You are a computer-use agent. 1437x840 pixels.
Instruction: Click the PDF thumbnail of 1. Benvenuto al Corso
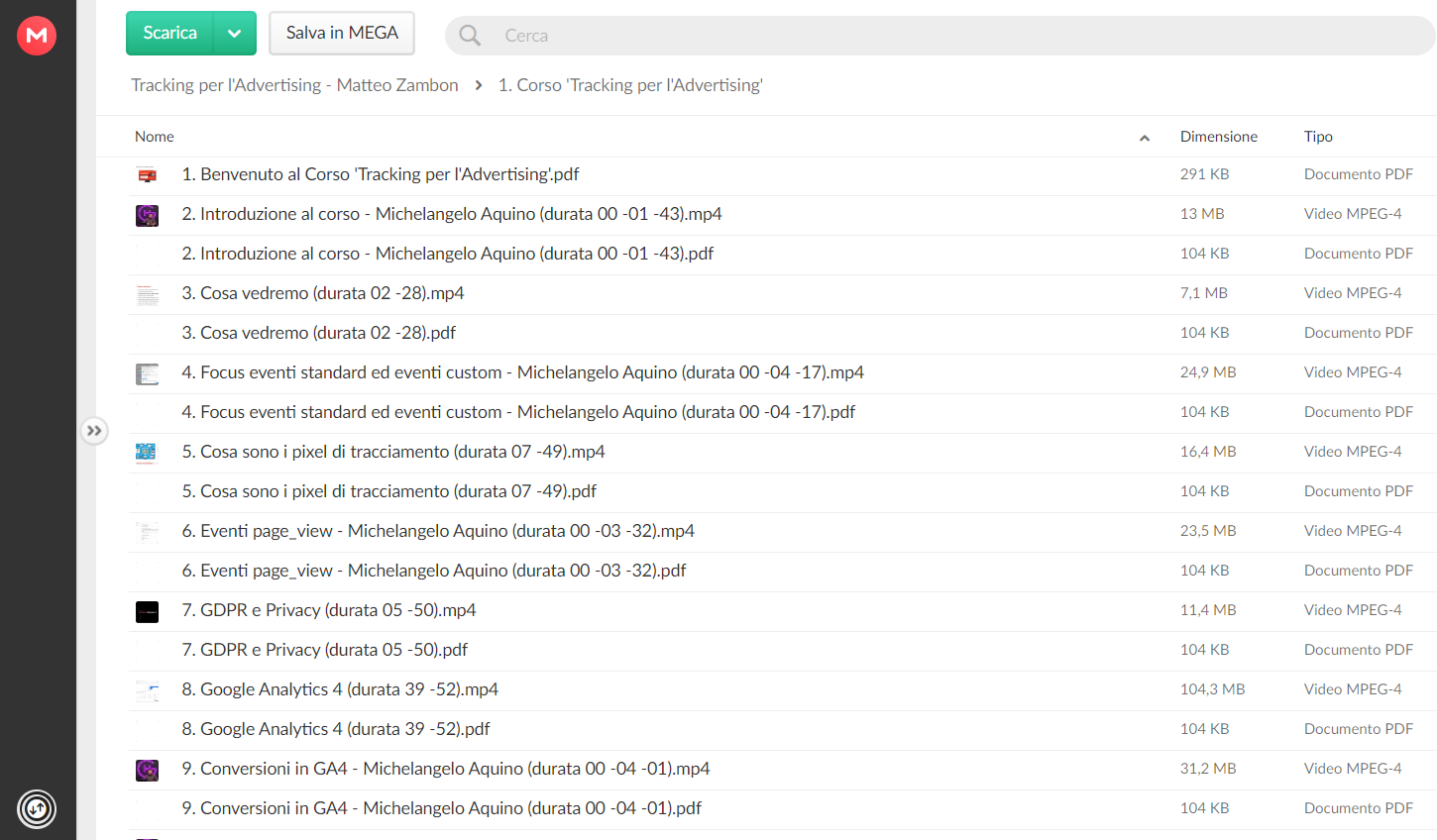pos(147,175)
